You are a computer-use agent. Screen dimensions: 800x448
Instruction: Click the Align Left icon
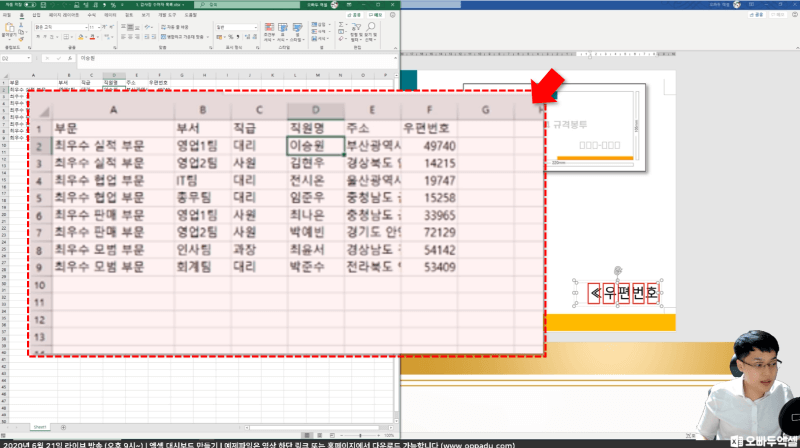pyautogui.click(x=123, y=37)
